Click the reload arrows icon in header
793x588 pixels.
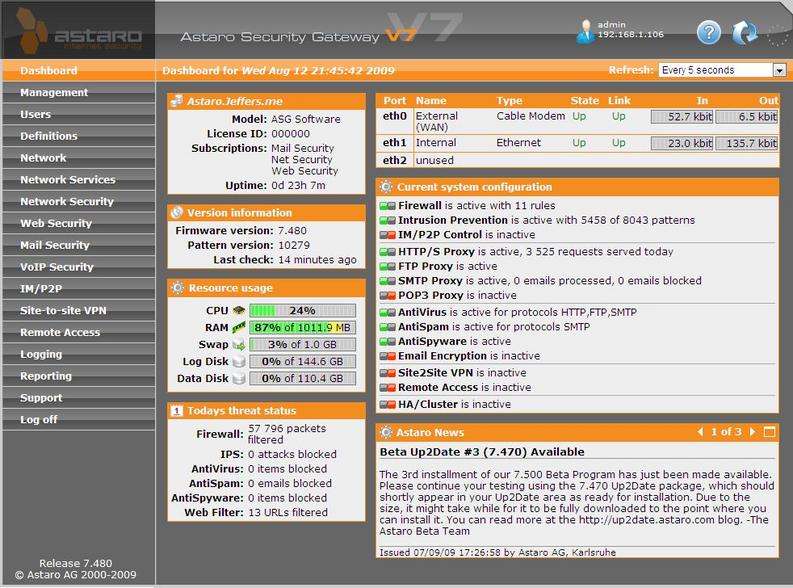745,33
